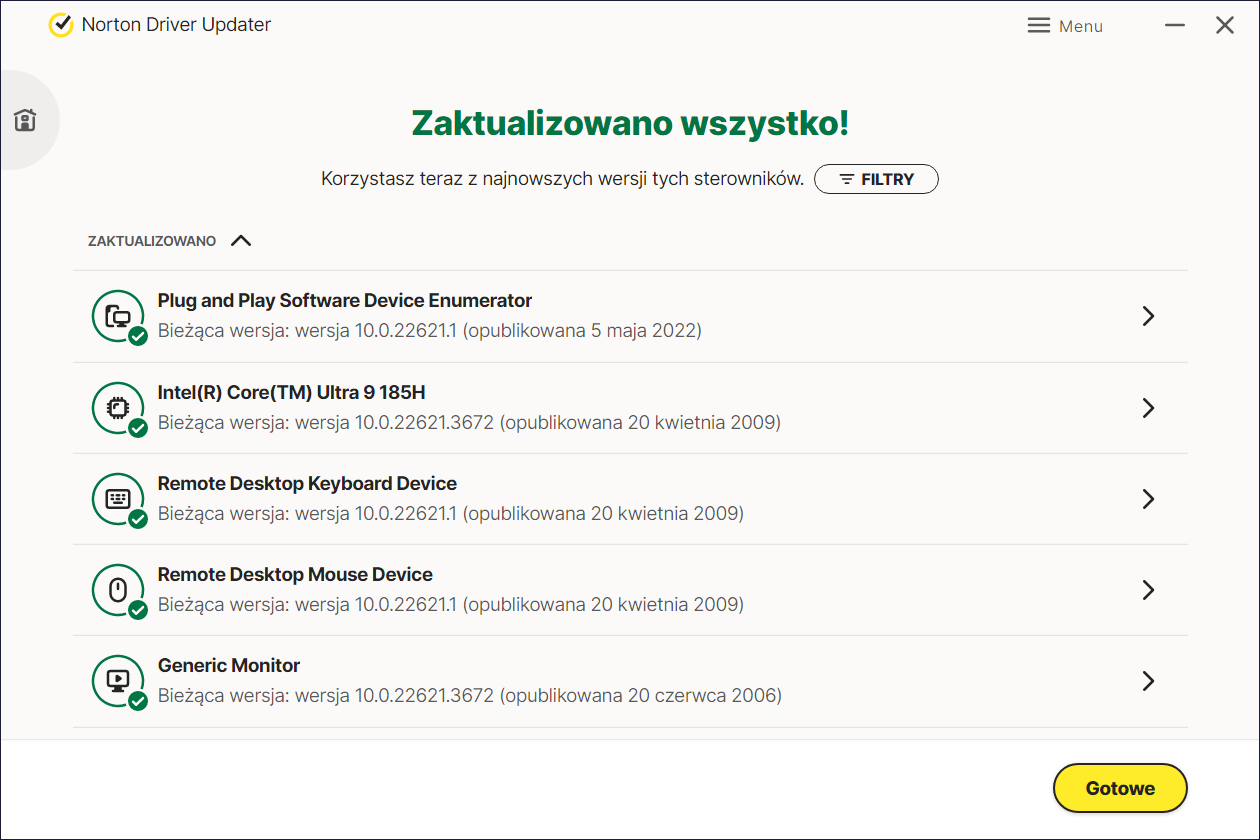Click version text published 20 czerwca 2006
The image size is (1260, 840).
click(470, 695)
